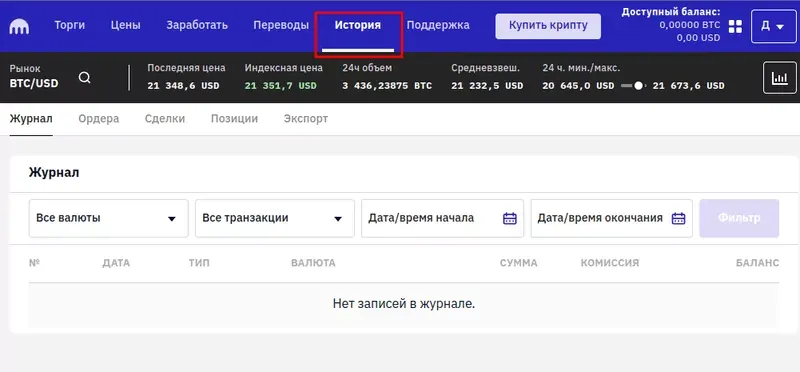Click the ВАЛЮТА column header

point(313,263)
